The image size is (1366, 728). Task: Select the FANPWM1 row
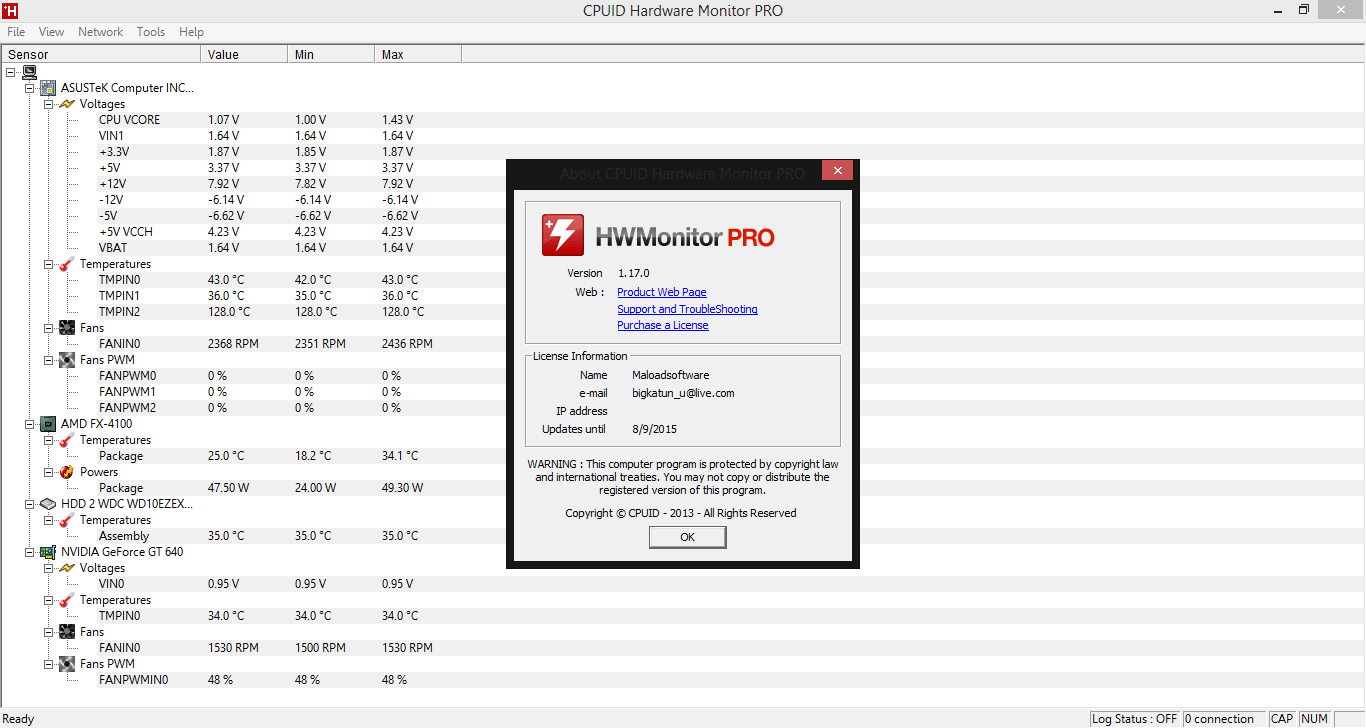[683, 392]
